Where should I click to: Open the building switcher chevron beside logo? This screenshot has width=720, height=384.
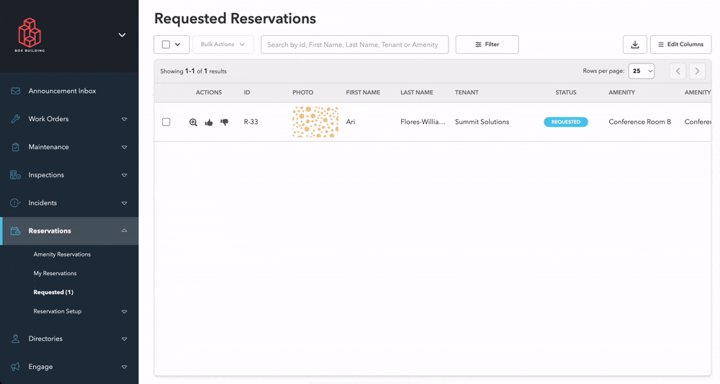(x=122, y=35)
